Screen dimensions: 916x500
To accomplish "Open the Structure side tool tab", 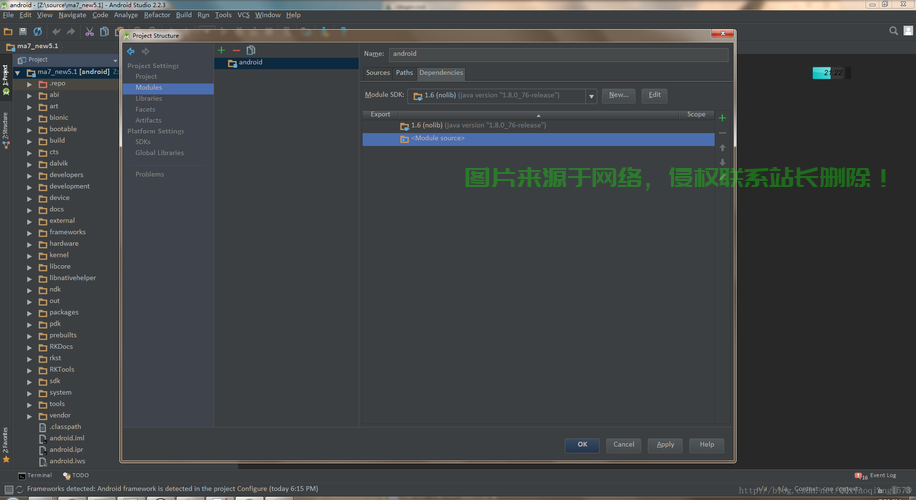I will [x=5, y=130].
